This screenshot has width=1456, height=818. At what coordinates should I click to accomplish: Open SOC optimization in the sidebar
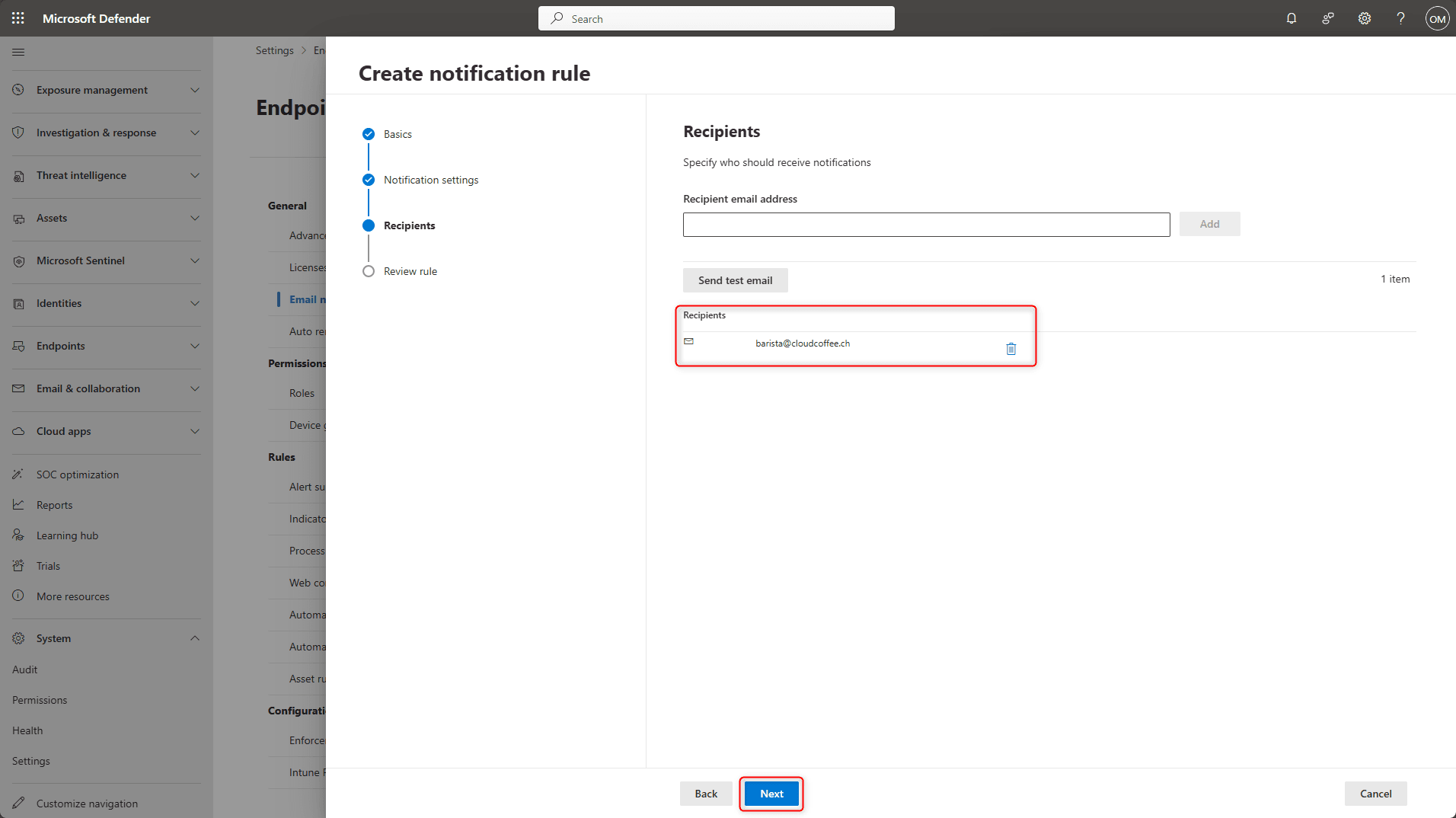pyautogui.click(x=77, y=475)
